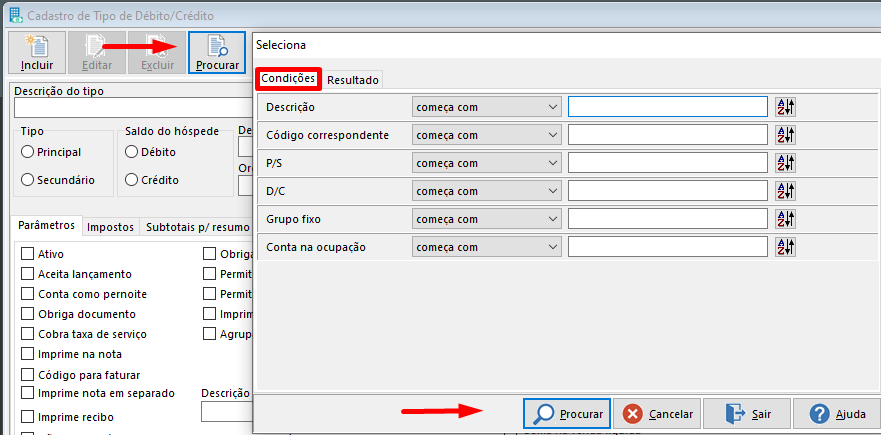Enable the Ativo checkbox
Viewport: 881px width, 435px height.
click(27, 254)
